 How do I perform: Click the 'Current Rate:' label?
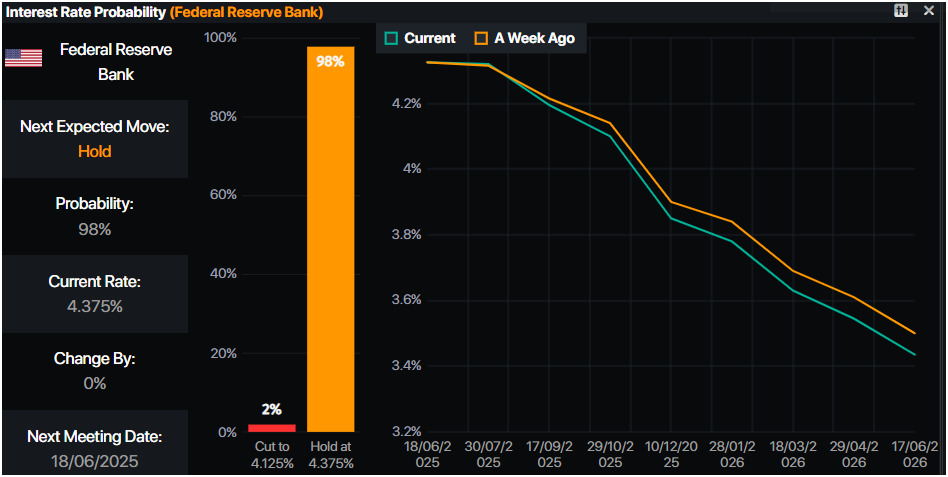[95, 281]
